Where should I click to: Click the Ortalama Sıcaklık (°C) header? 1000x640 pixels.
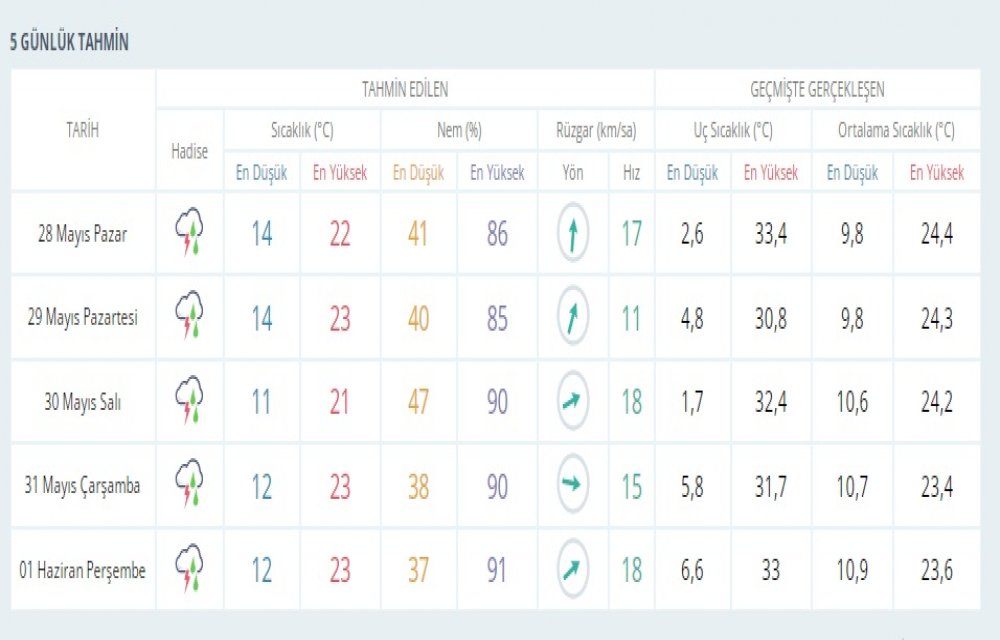pos(896,130)
